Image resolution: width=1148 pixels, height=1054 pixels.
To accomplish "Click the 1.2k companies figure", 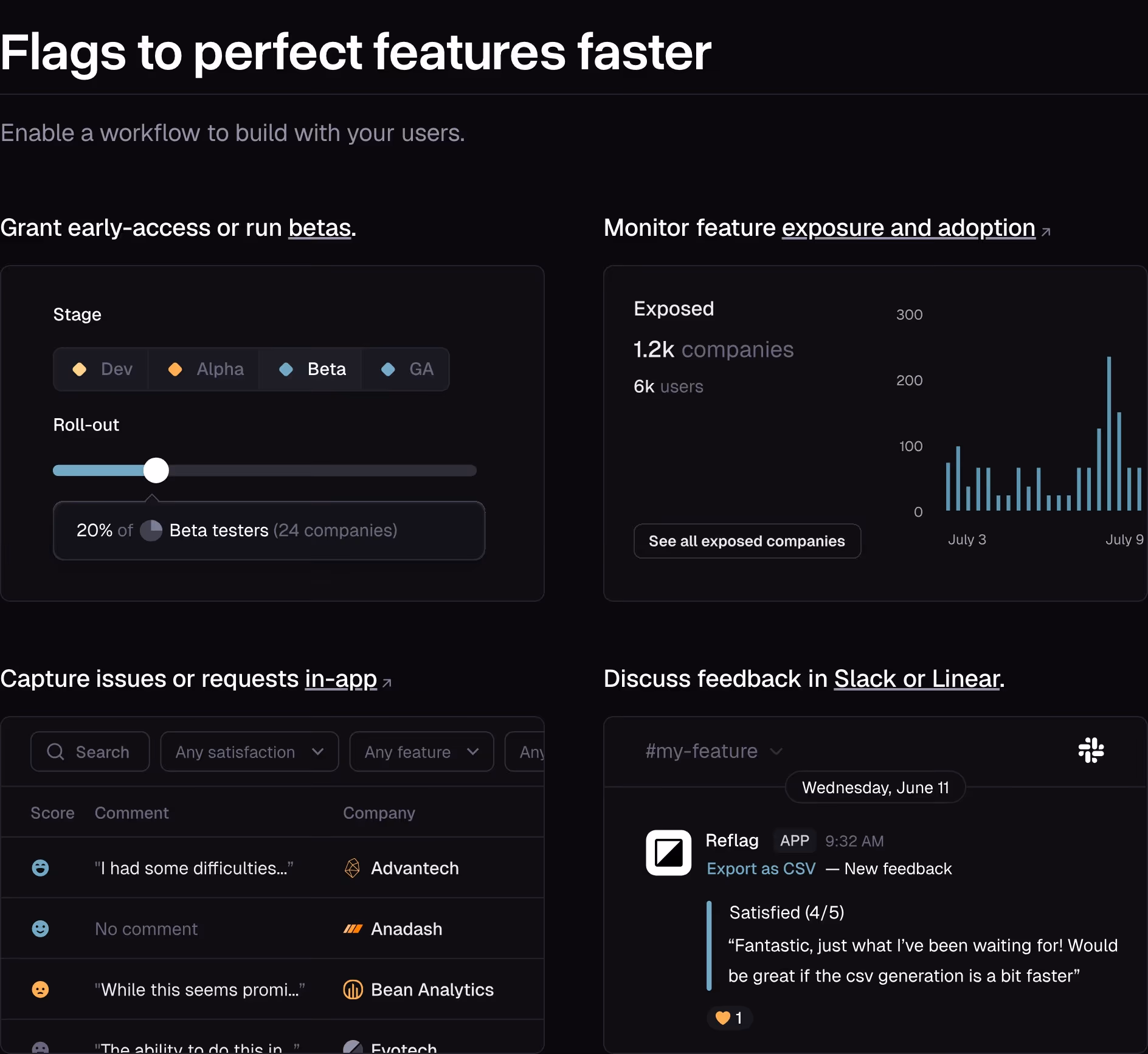I will coord(713,350).
